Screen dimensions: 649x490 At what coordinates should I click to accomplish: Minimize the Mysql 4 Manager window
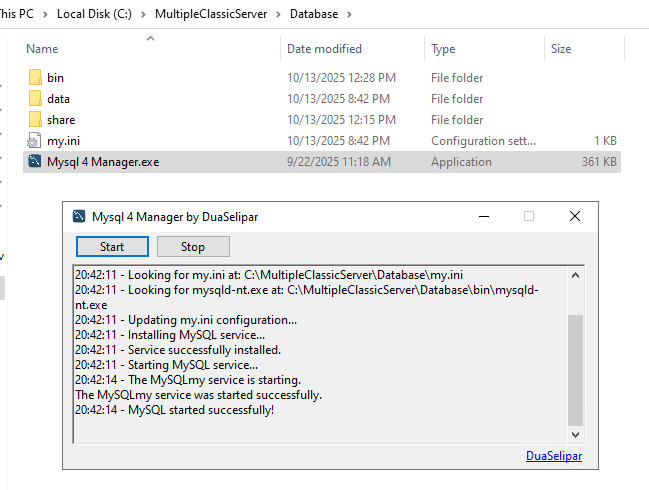(x=484, y=216)
